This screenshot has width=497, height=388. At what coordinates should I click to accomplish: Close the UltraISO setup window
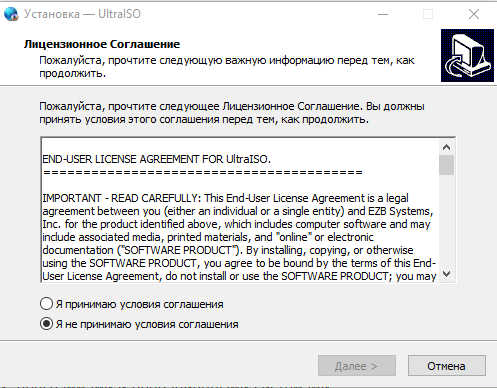[474, 14]
